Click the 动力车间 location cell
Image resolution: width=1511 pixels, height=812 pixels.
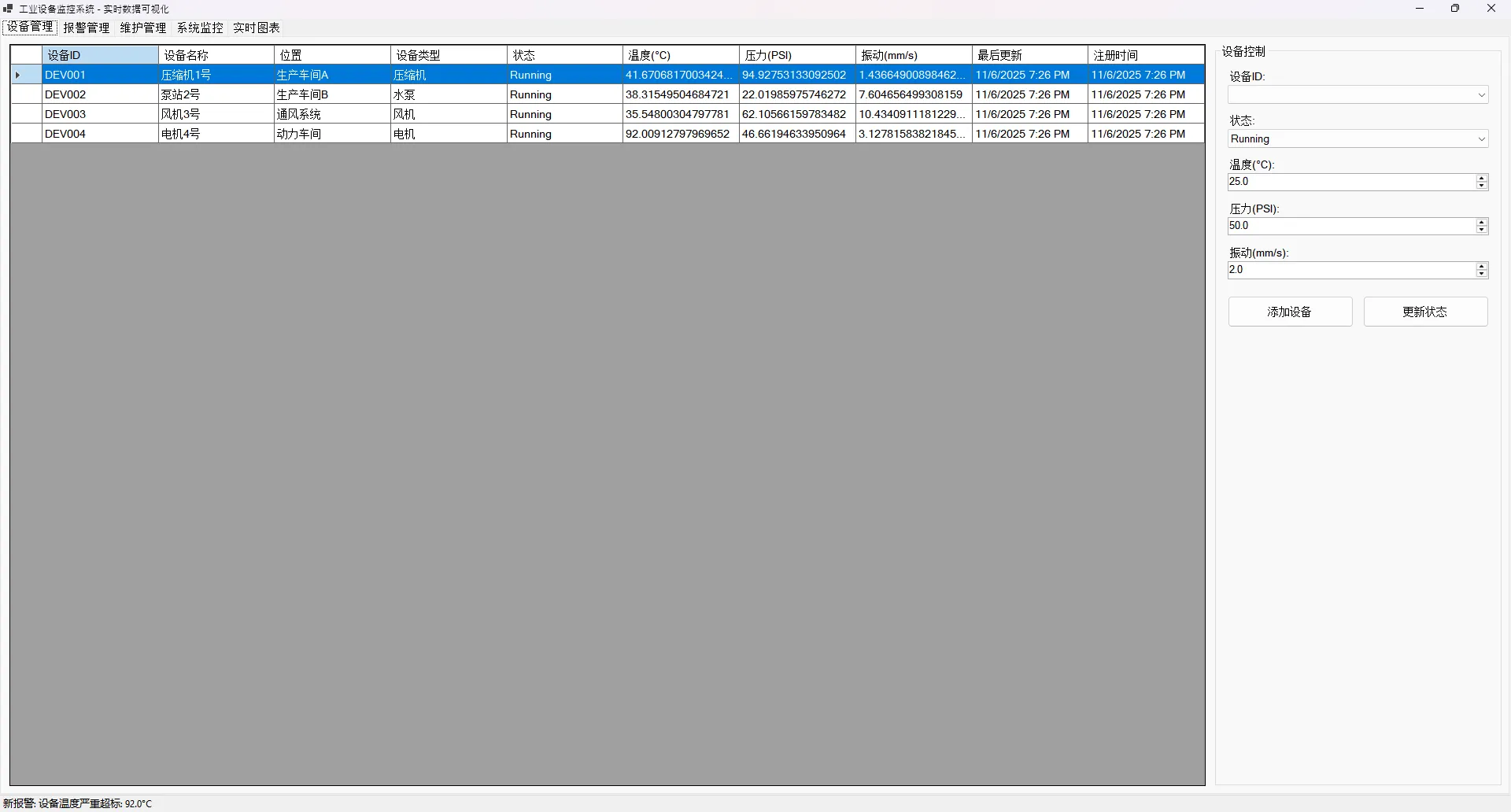point(332,134)
